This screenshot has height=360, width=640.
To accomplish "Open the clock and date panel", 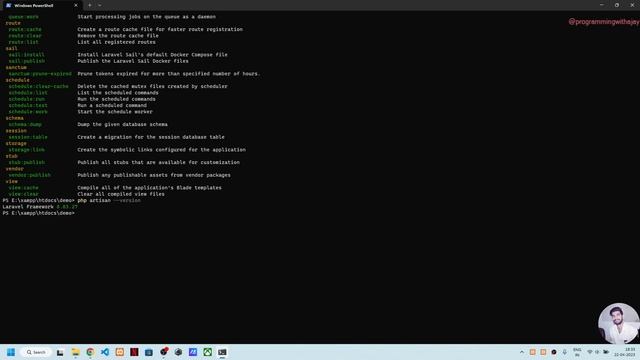I will click(625, 352).
